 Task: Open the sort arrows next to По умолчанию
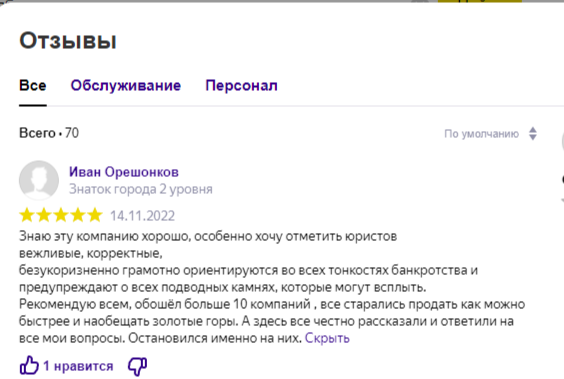pyautogui.click(x=533, y=134)
